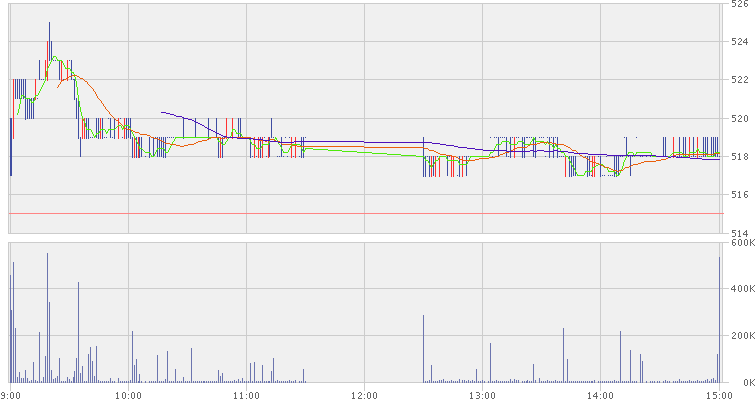
Task: Click the 10:00 time axis label
Action: [x=128, y=394]
